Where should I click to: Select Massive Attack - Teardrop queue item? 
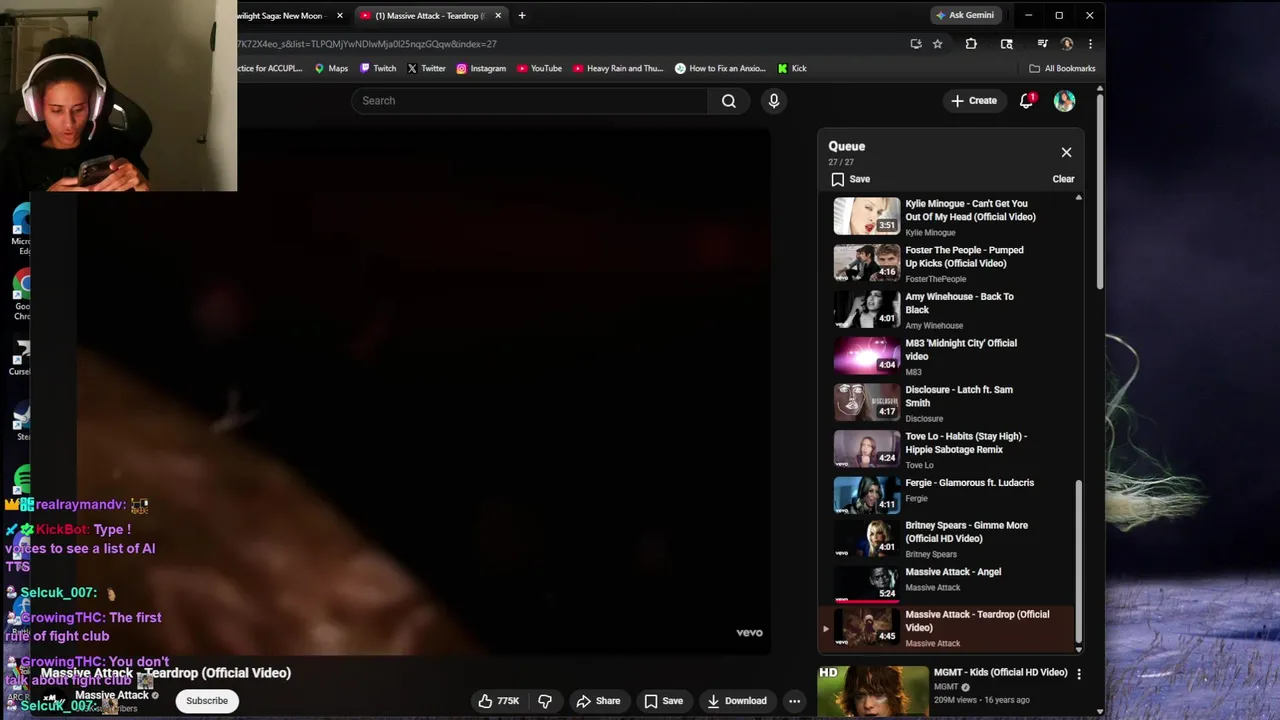click(945, 627)
